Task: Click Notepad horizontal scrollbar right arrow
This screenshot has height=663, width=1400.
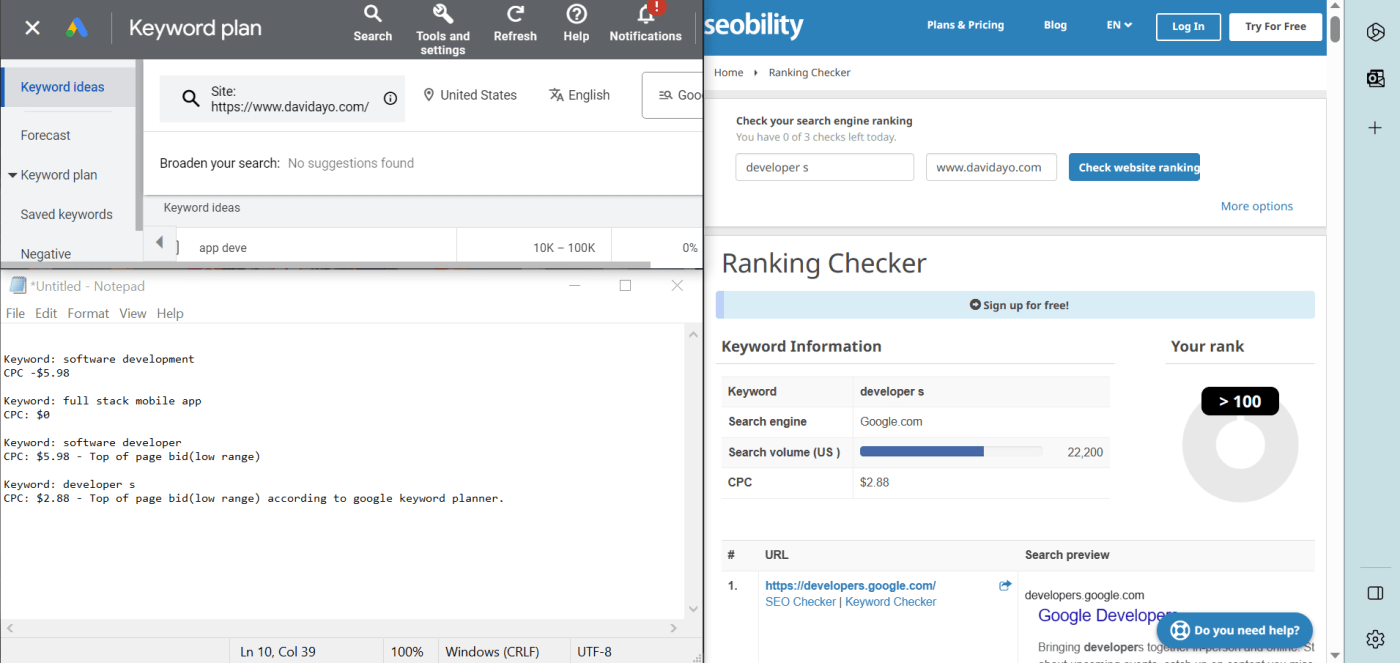Action: [x=675, y=628]
